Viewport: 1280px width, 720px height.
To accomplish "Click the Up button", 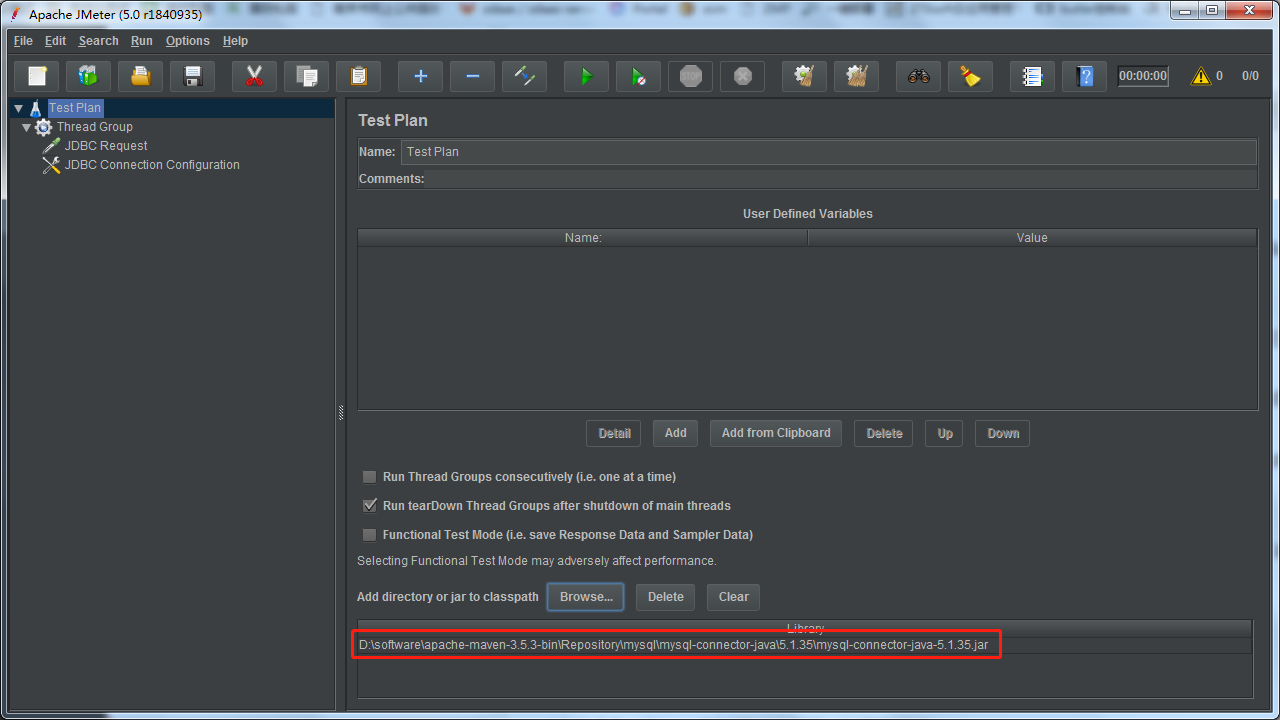I will pyautogui.click(x=945, y=433).
